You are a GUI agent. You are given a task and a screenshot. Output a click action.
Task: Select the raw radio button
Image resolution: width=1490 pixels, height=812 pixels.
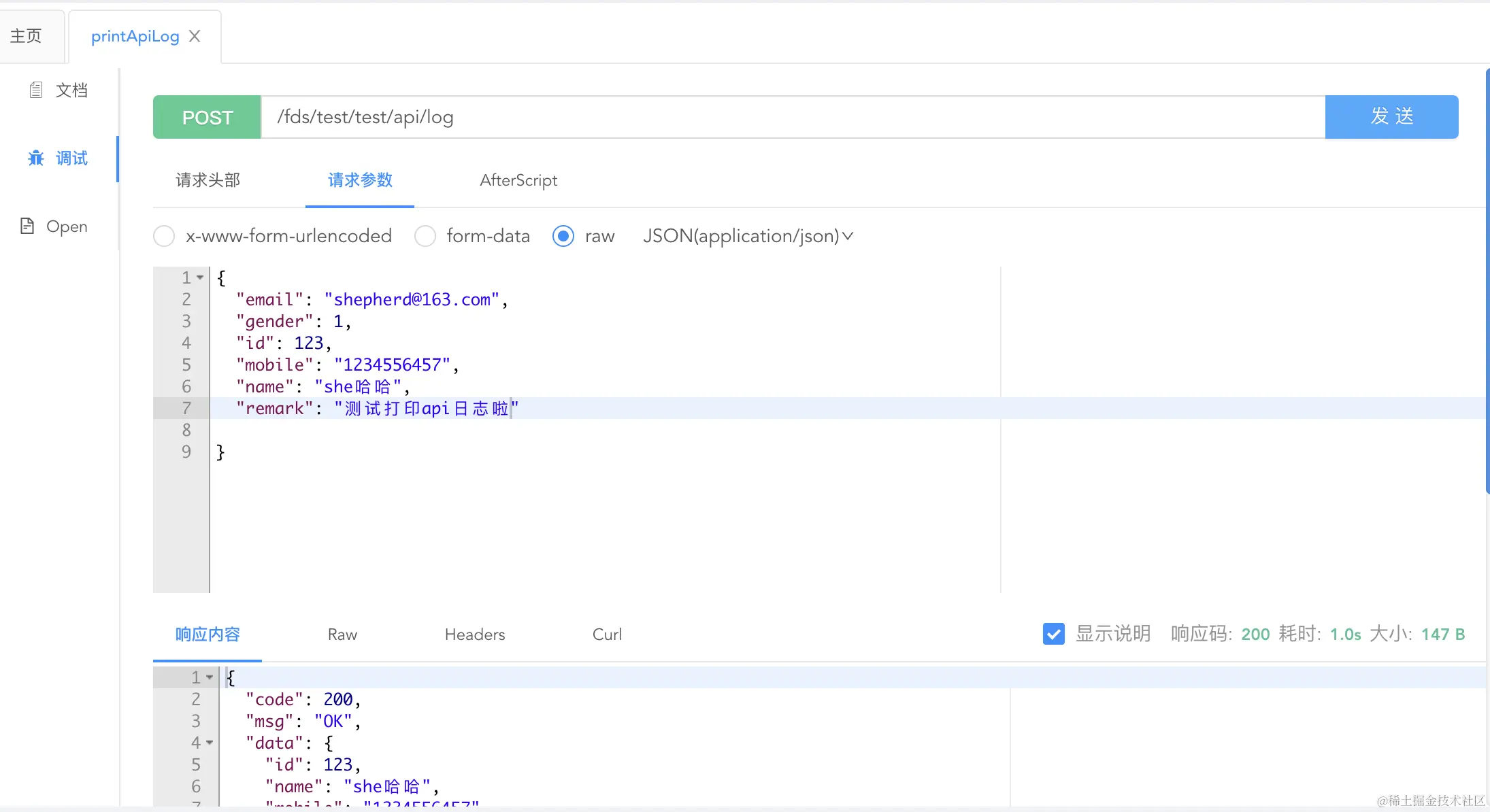(563, 236)
